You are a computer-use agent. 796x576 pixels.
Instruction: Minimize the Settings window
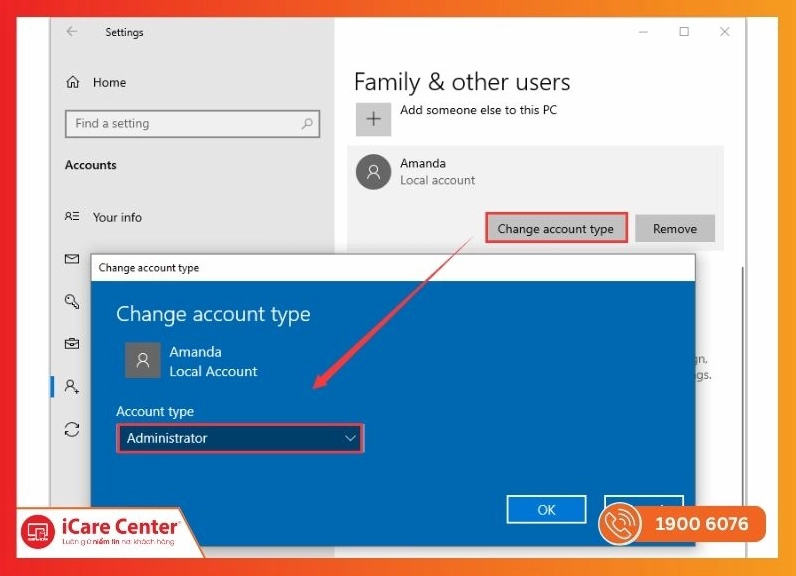643,32
